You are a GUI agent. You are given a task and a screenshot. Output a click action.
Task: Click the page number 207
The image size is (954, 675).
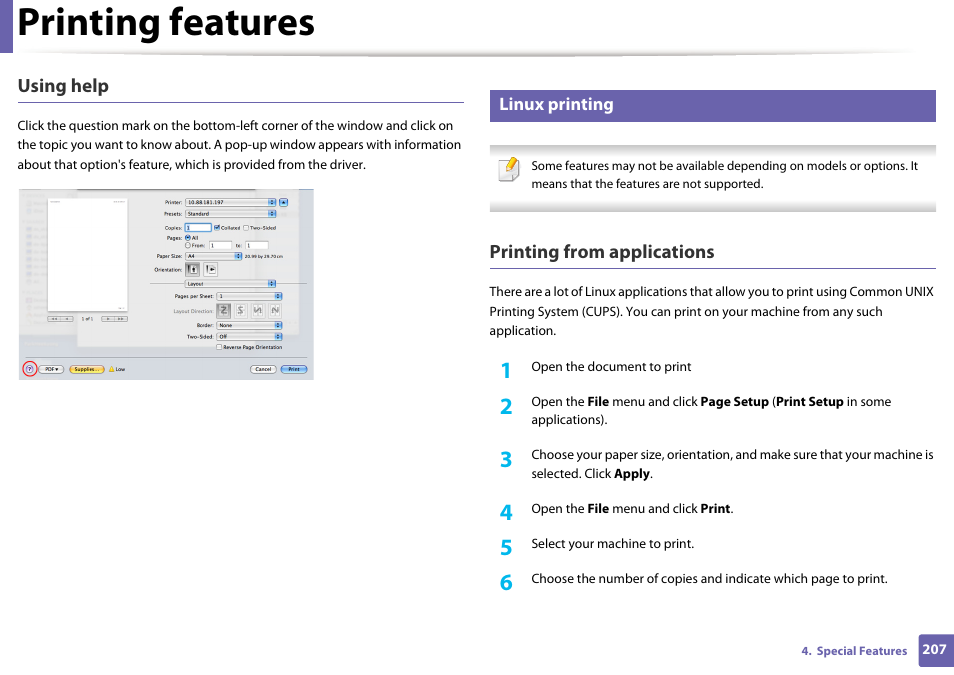click(x=935, y=649)
